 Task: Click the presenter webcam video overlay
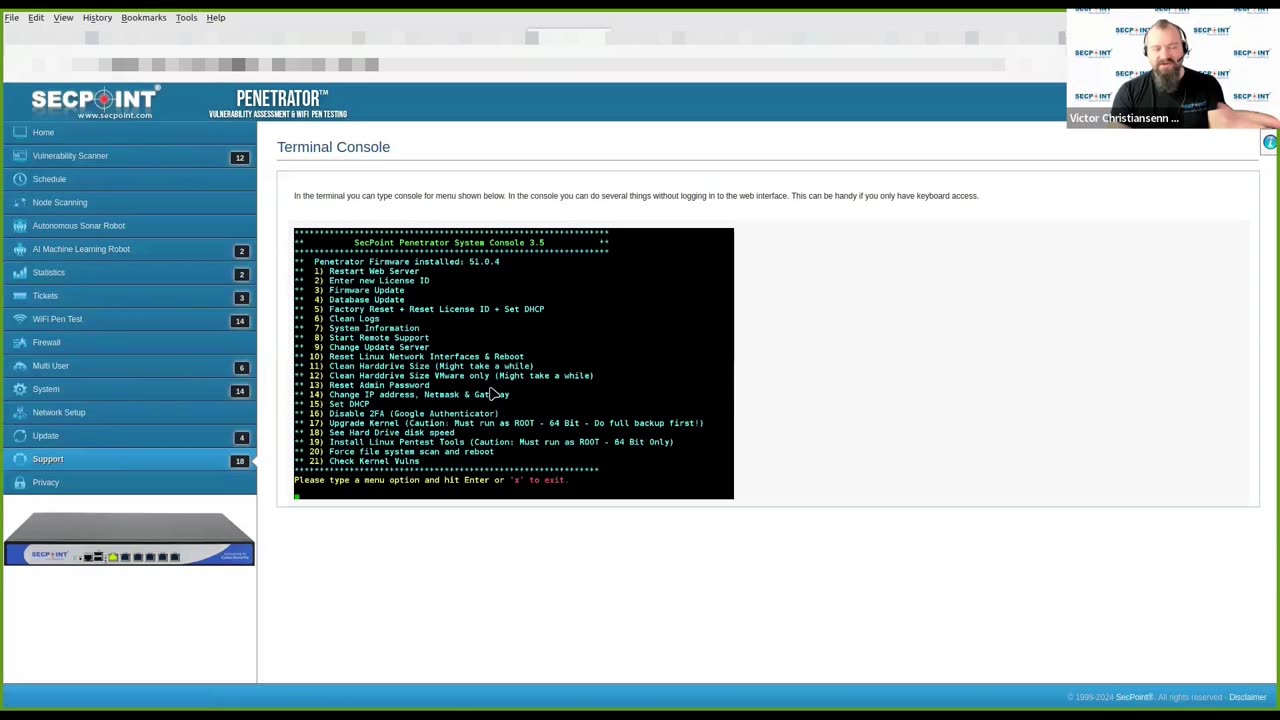point(1173,67)
